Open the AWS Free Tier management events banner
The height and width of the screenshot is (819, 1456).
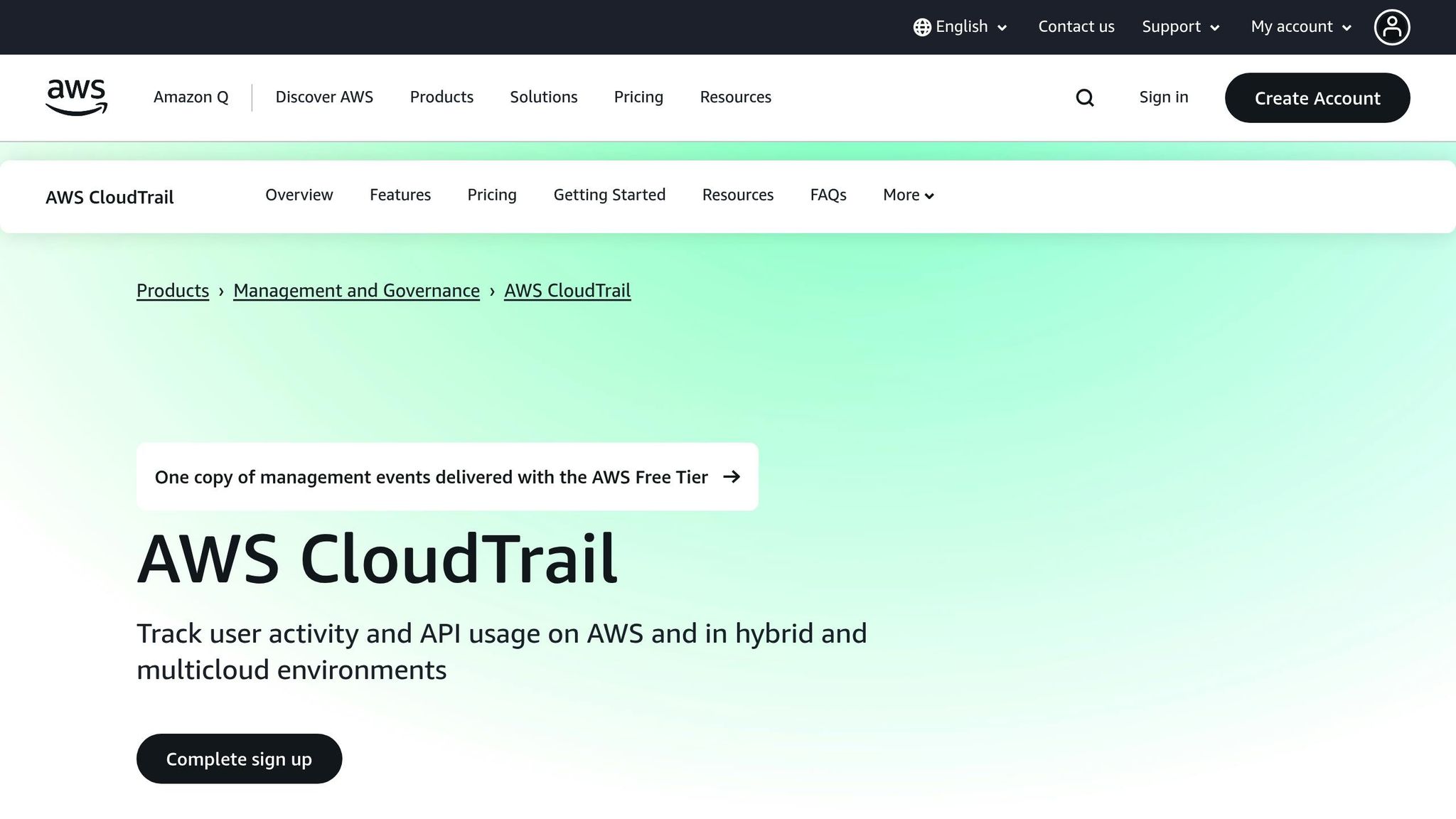click(x=447, y=476)
